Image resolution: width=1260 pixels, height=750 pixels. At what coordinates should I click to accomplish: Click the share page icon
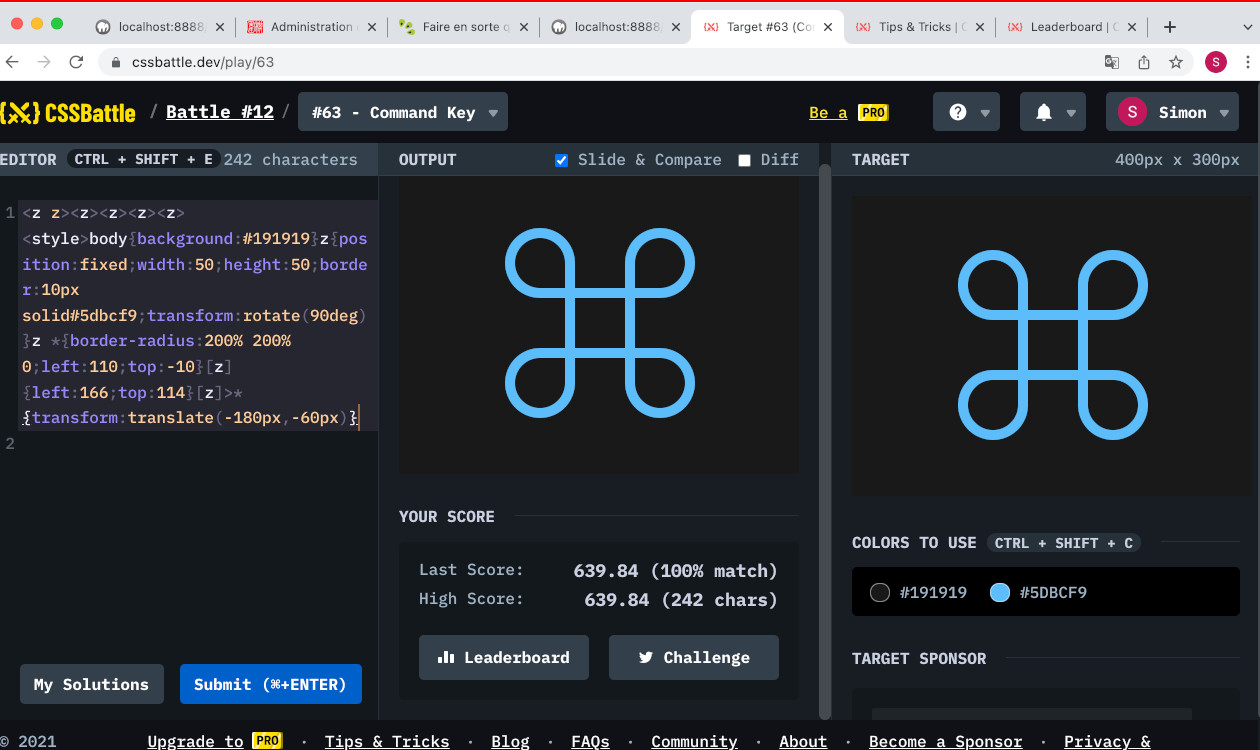point(1144,62)
